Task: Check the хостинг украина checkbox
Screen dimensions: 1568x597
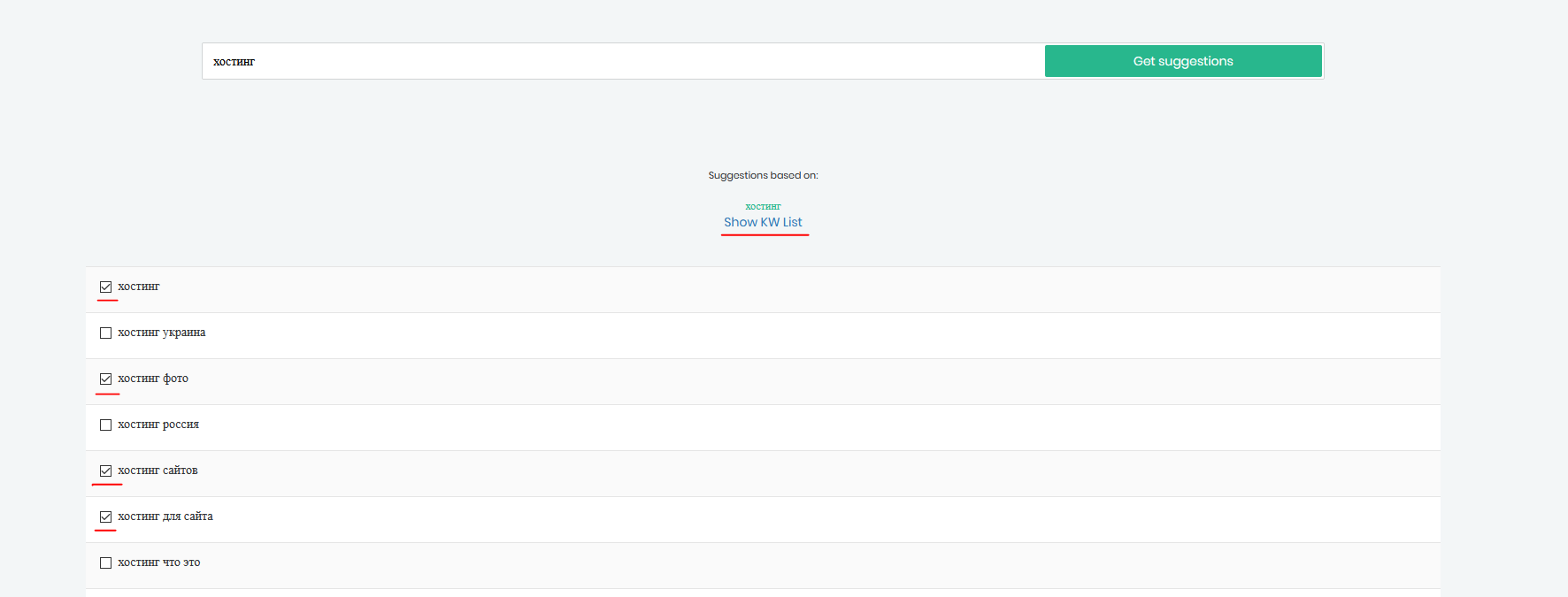Action: point(106,333)
